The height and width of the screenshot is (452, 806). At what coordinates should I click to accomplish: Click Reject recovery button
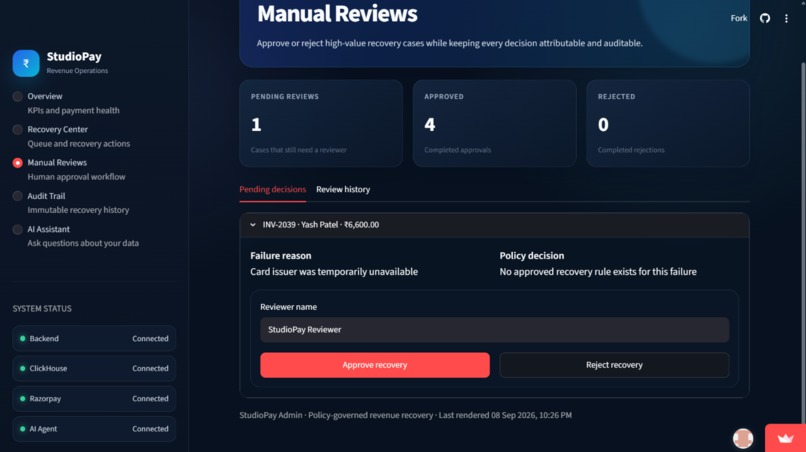point(614,365)
